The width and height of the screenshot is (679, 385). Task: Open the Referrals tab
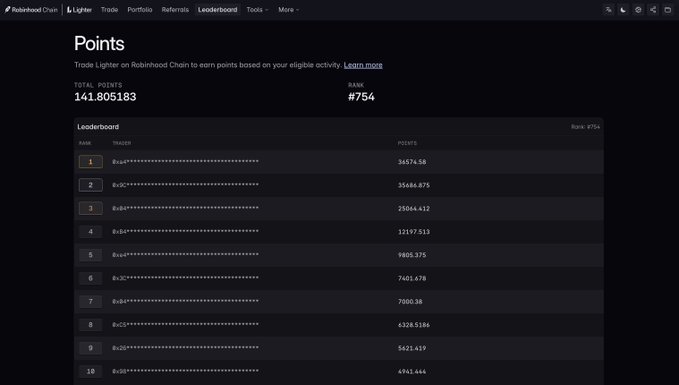click(175, 10)
